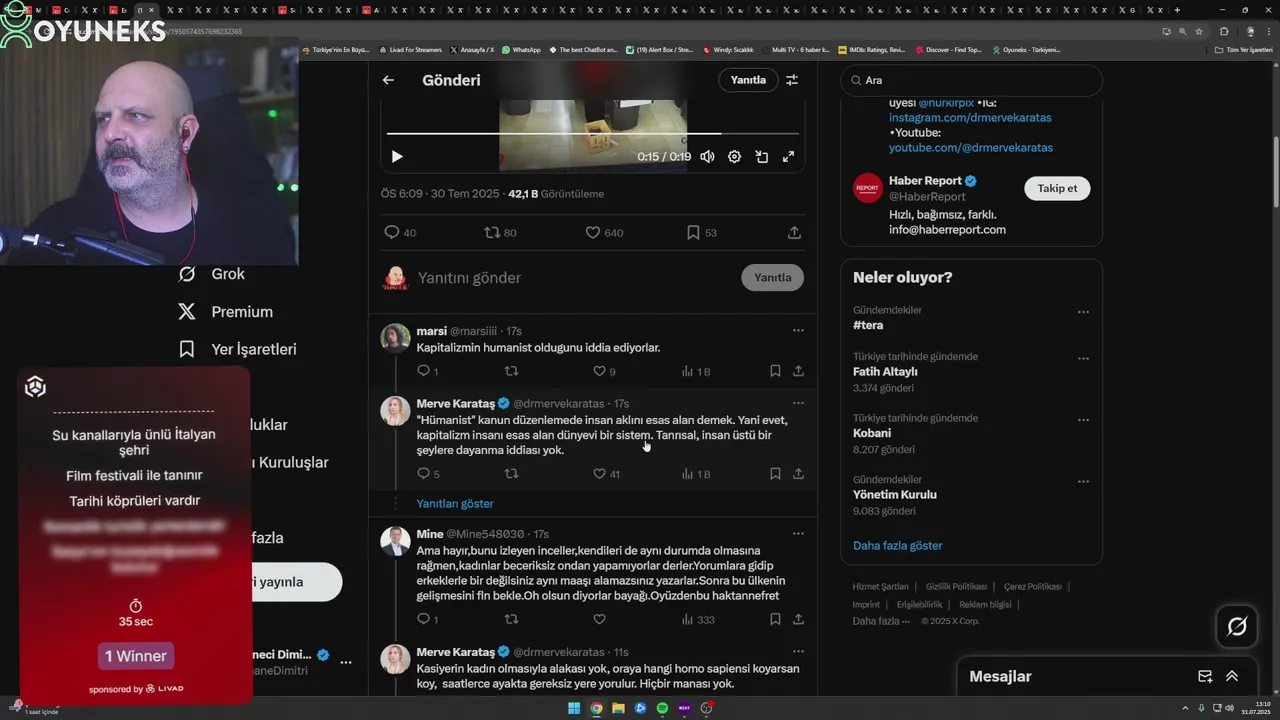This screenshot has width=1280, height=720.
Task: Open more options on Mine548030's reply
Action: pyautogui.click(x=798, y=534)
